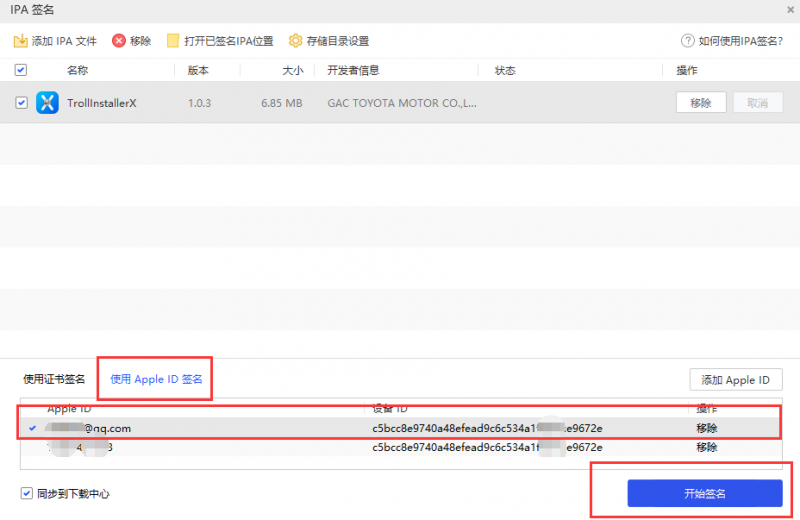The height and width of the screenshot is (520, 800).
Task: Close the IPA signing window
Action: [790, 10]
